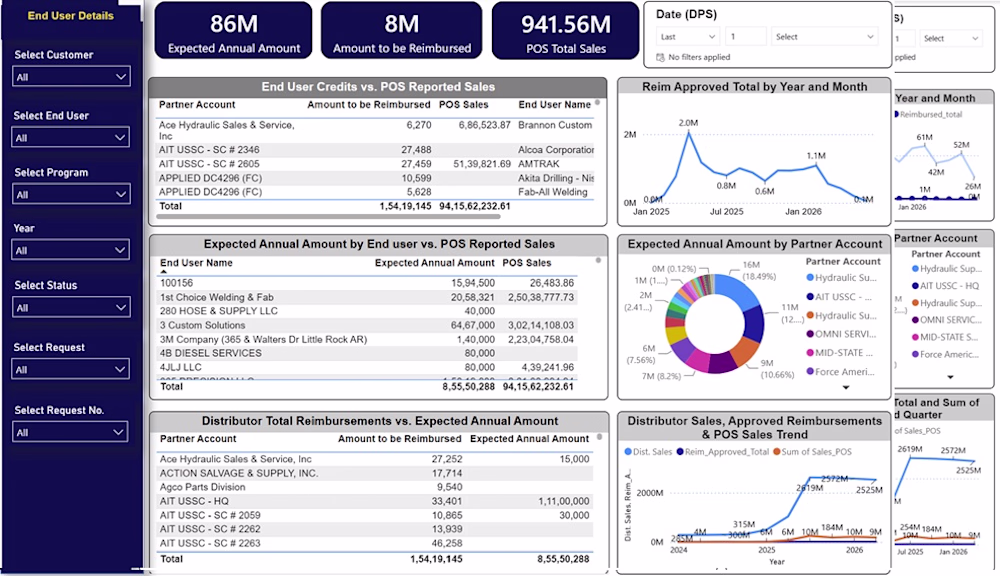1000x576 pixels.
Task: Open the Year slicer dropdown
Action: pos(71,250)
